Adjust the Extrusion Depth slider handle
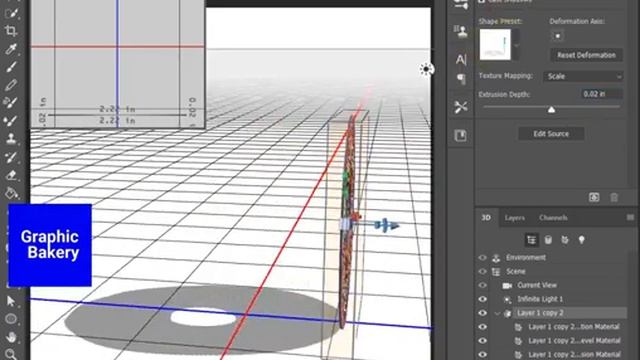Screen dimensions: 640x360 [551, 109]
